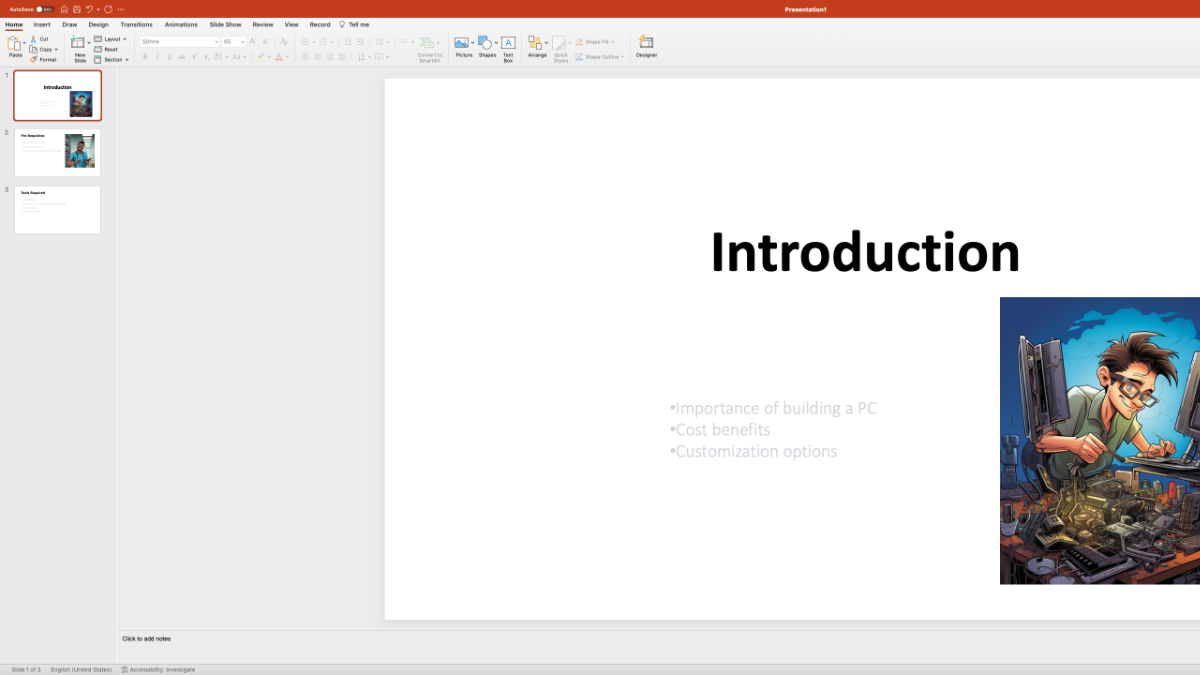Toggle the AutoSave switch
The width and height of the screenshot is (1200, 675).
click(x=44, y=9)
